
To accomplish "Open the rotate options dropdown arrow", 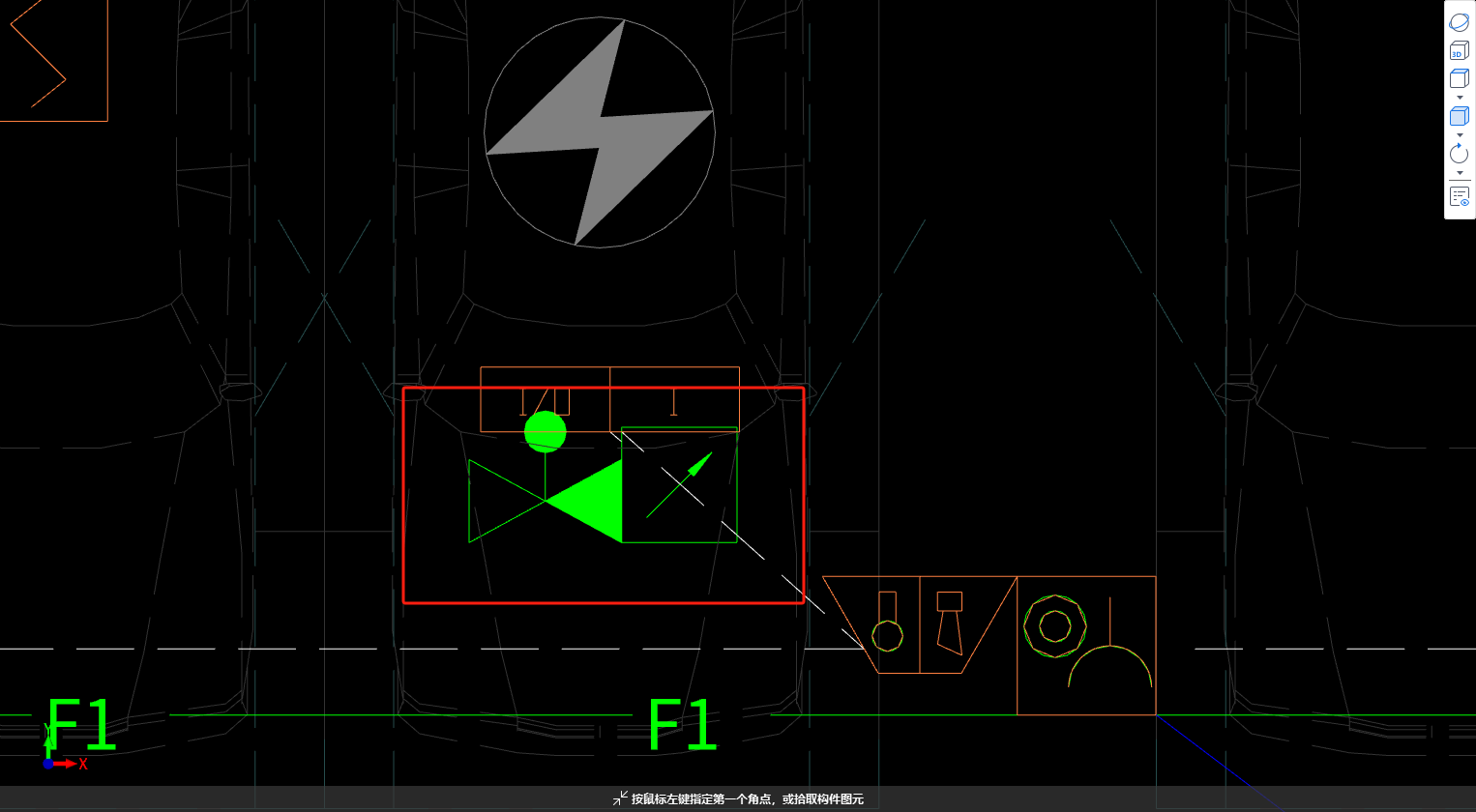I will click(1460, 173).
